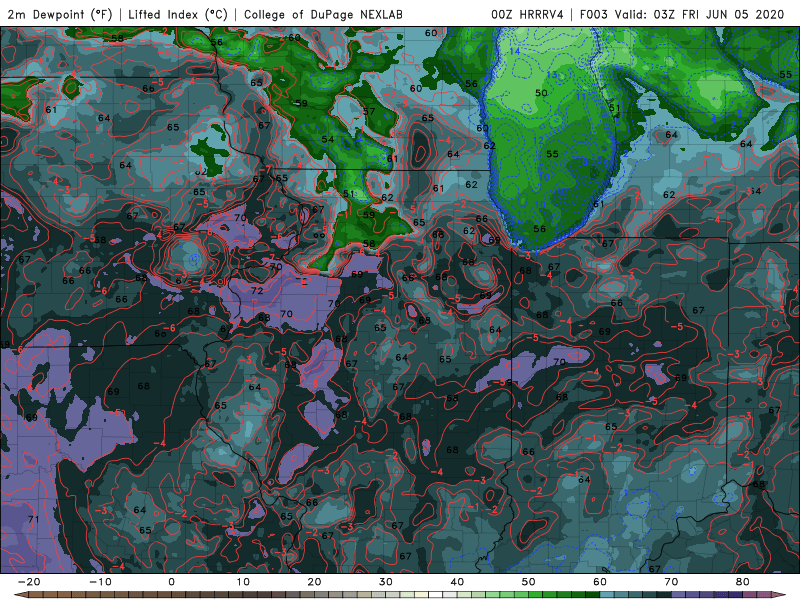
Task: Click the 50 label below the map
Action: coord(529,582)
